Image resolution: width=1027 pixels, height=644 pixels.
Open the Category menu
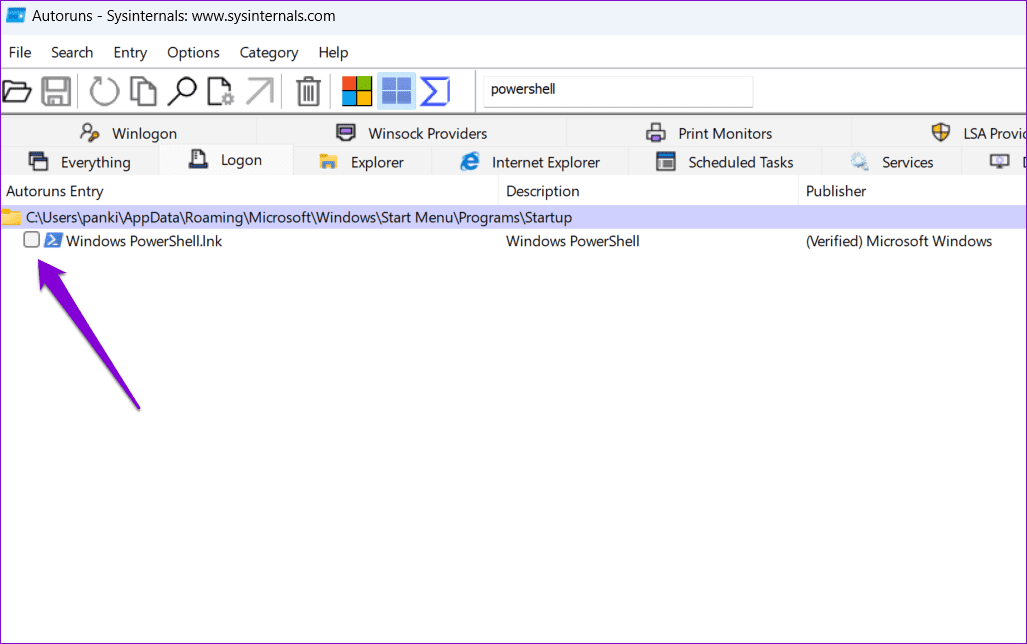click(269, 52)
